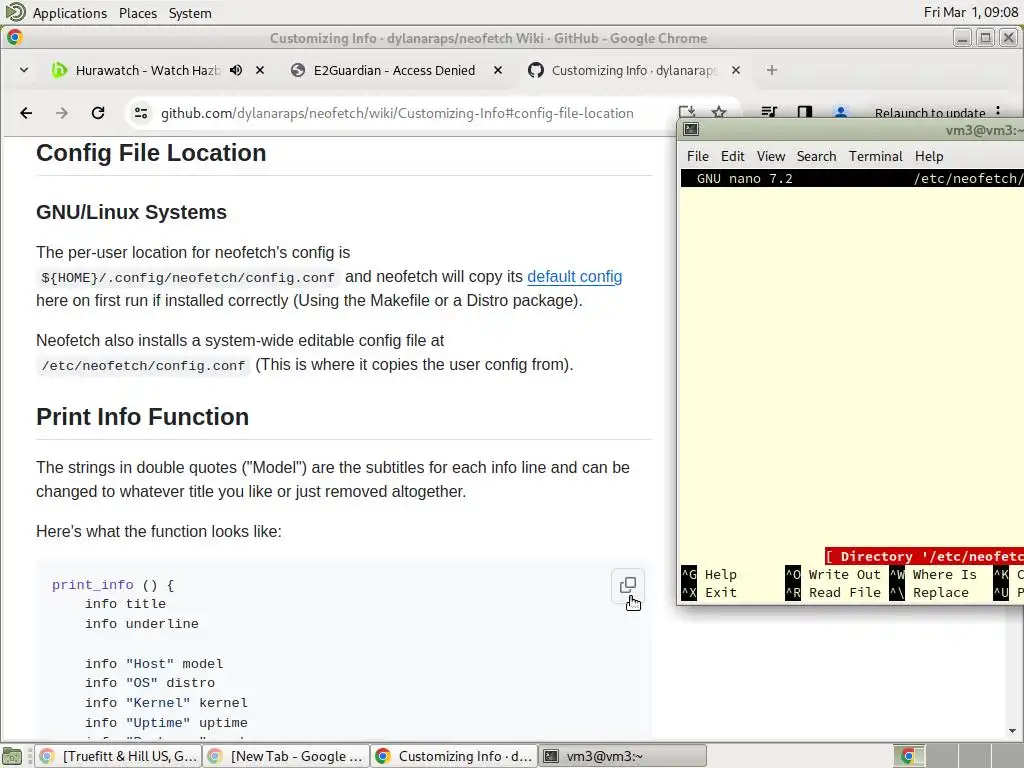Click nano Read File shortcut label
Image resolution: width=1024 pixels, height=768 pixels.
(844, 592)
